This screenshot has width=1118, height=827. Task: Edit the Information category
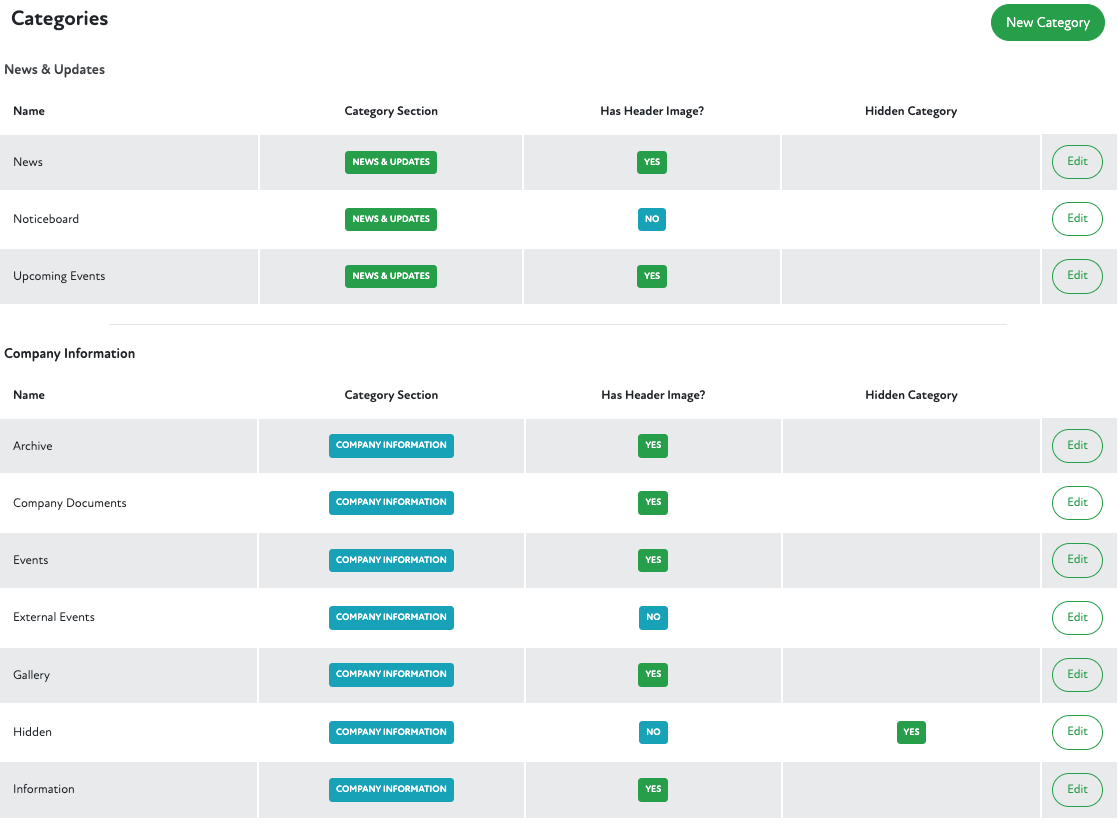click(x=1077, y=789)
